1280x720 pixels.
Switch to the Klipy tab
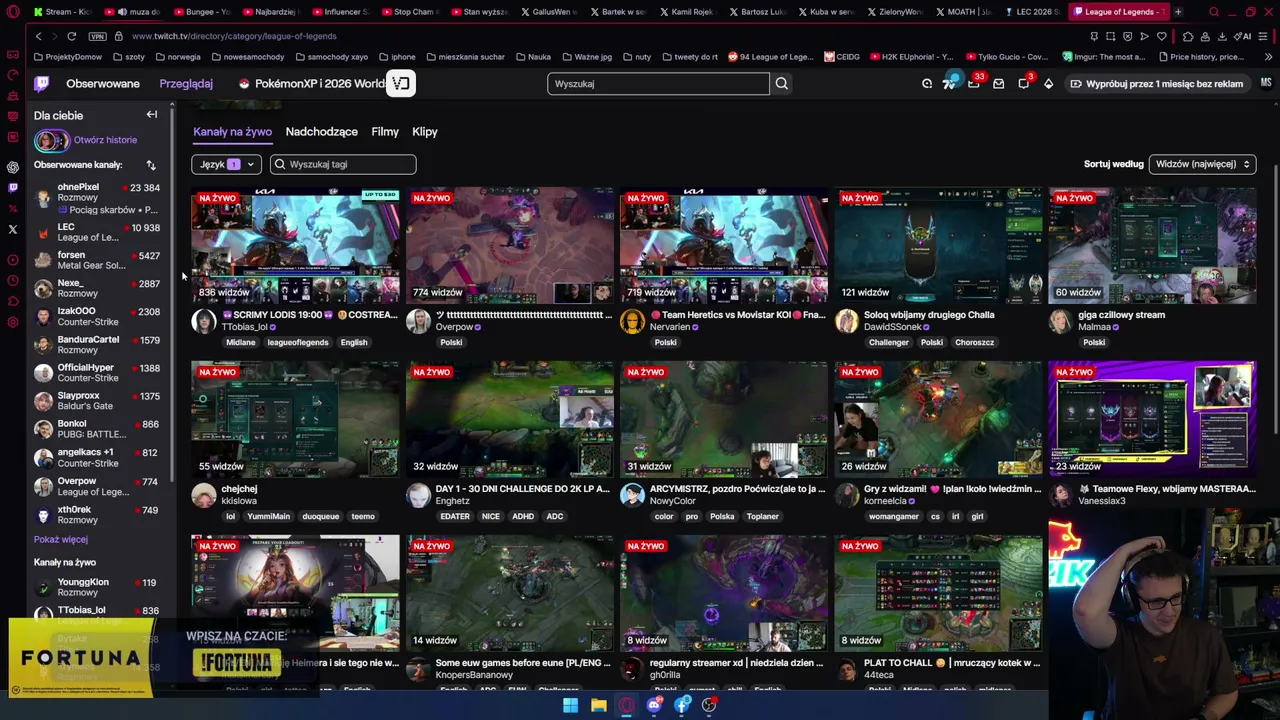click(x=425, y=132)
